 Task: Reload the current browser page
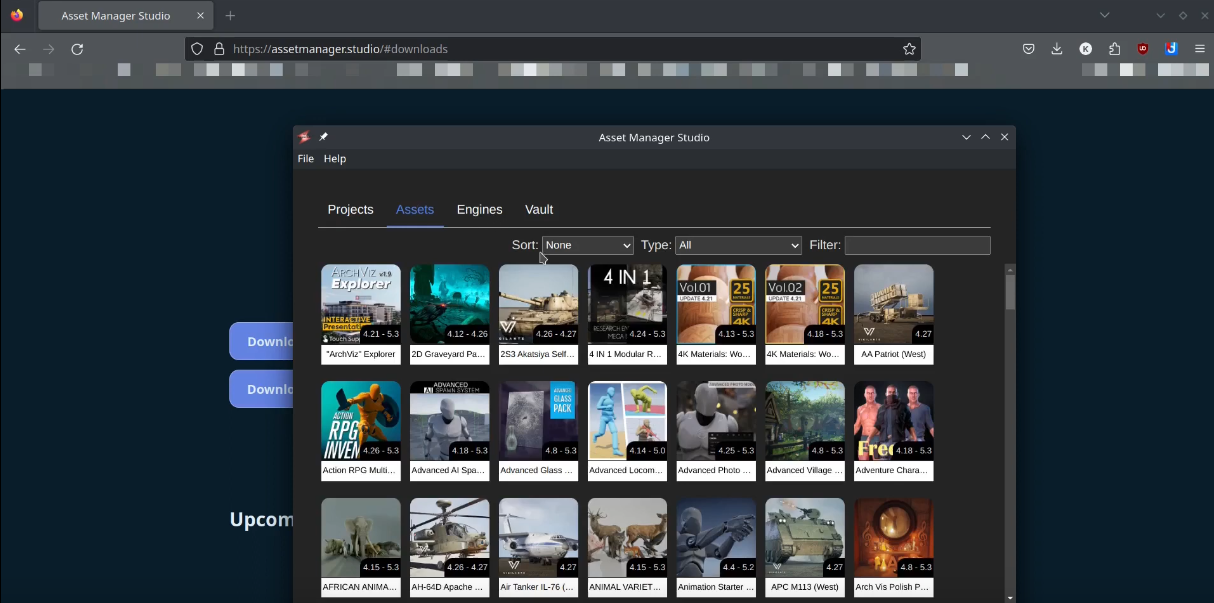77,49
